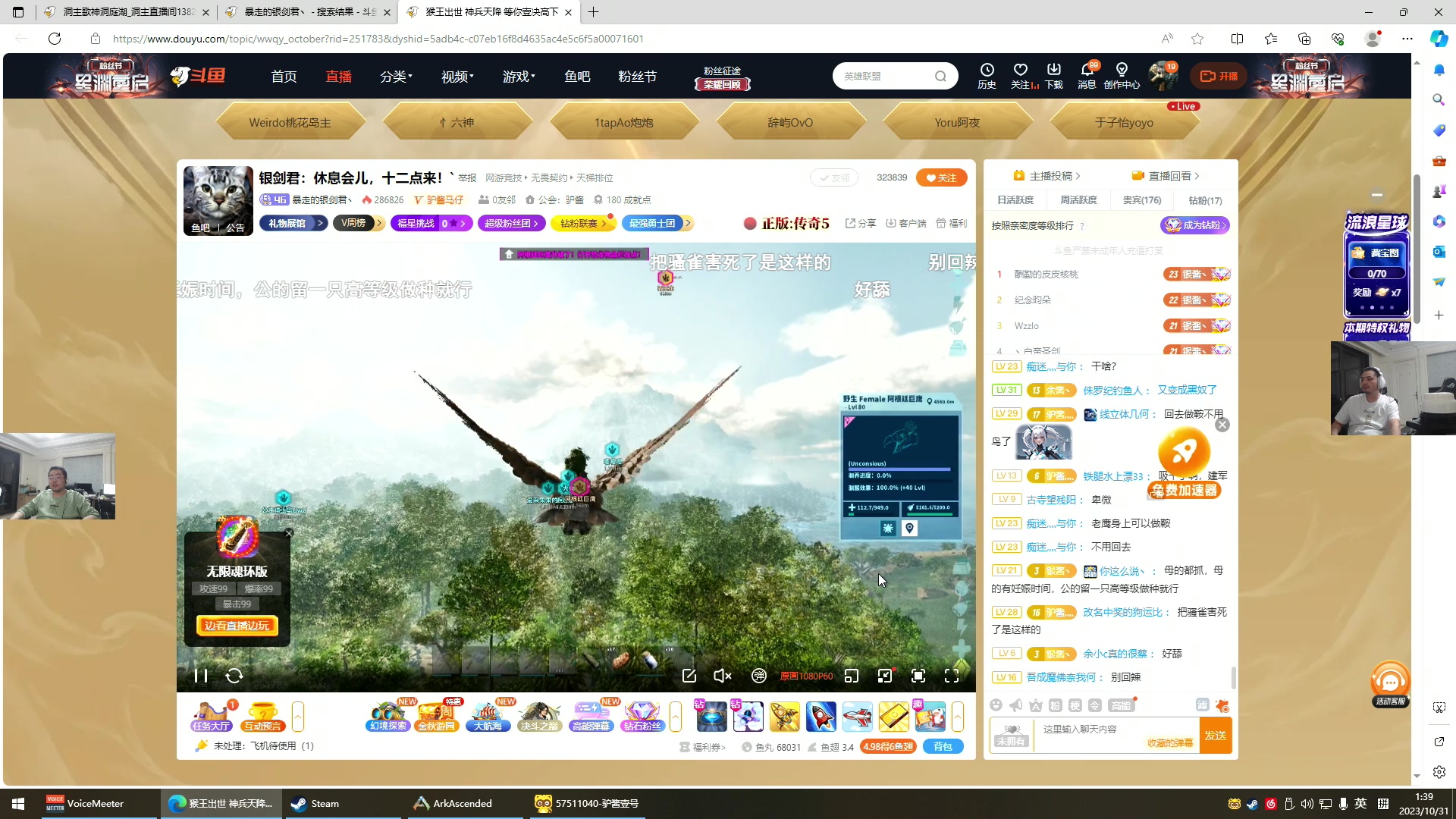The image size is (1456, 819).
Task: Send chat message with 发送 button
Action: pos(1216,735)
